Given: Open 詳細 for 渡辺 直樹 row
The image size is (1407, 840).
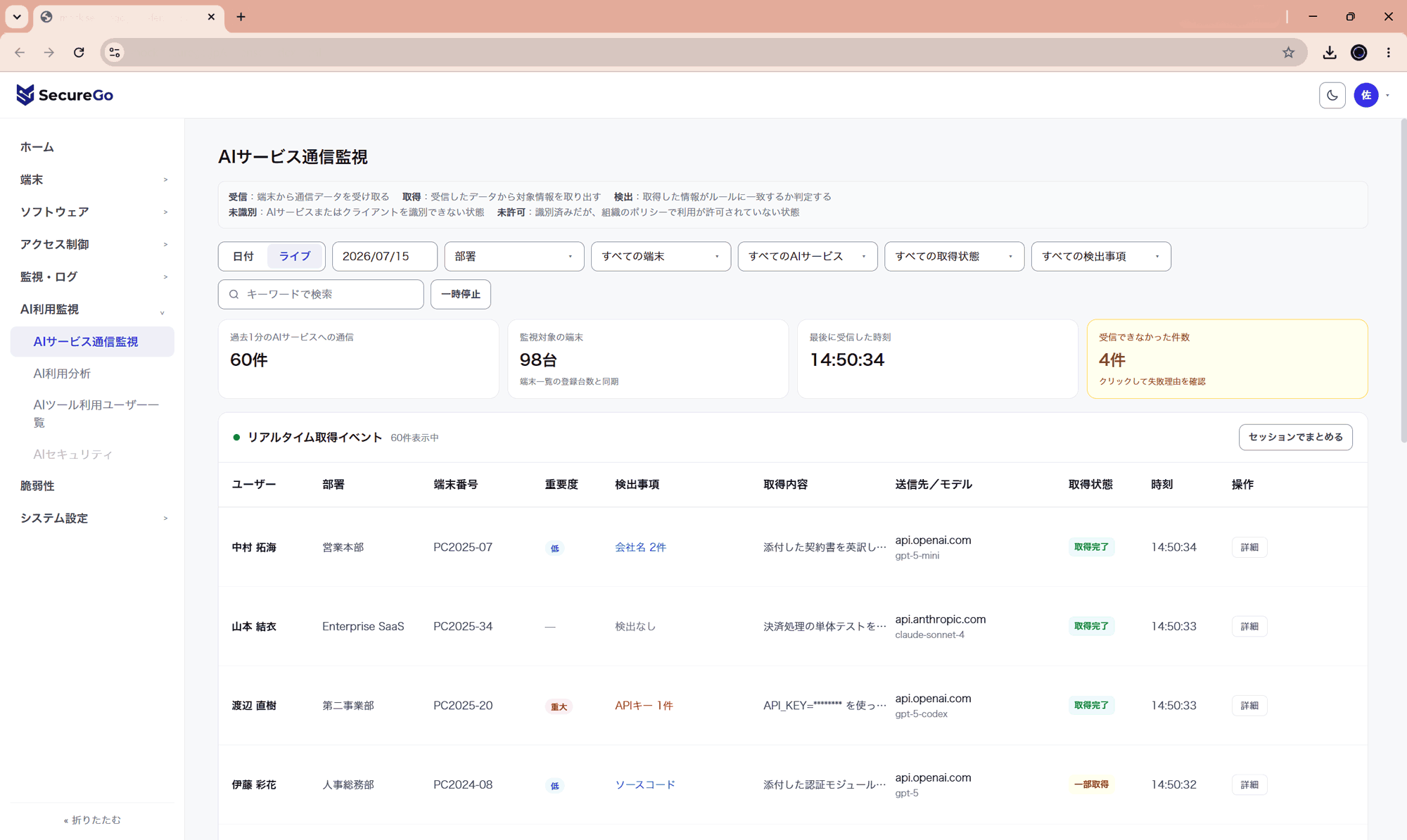Looking at the screenshot, I should tap(1249, 706).
